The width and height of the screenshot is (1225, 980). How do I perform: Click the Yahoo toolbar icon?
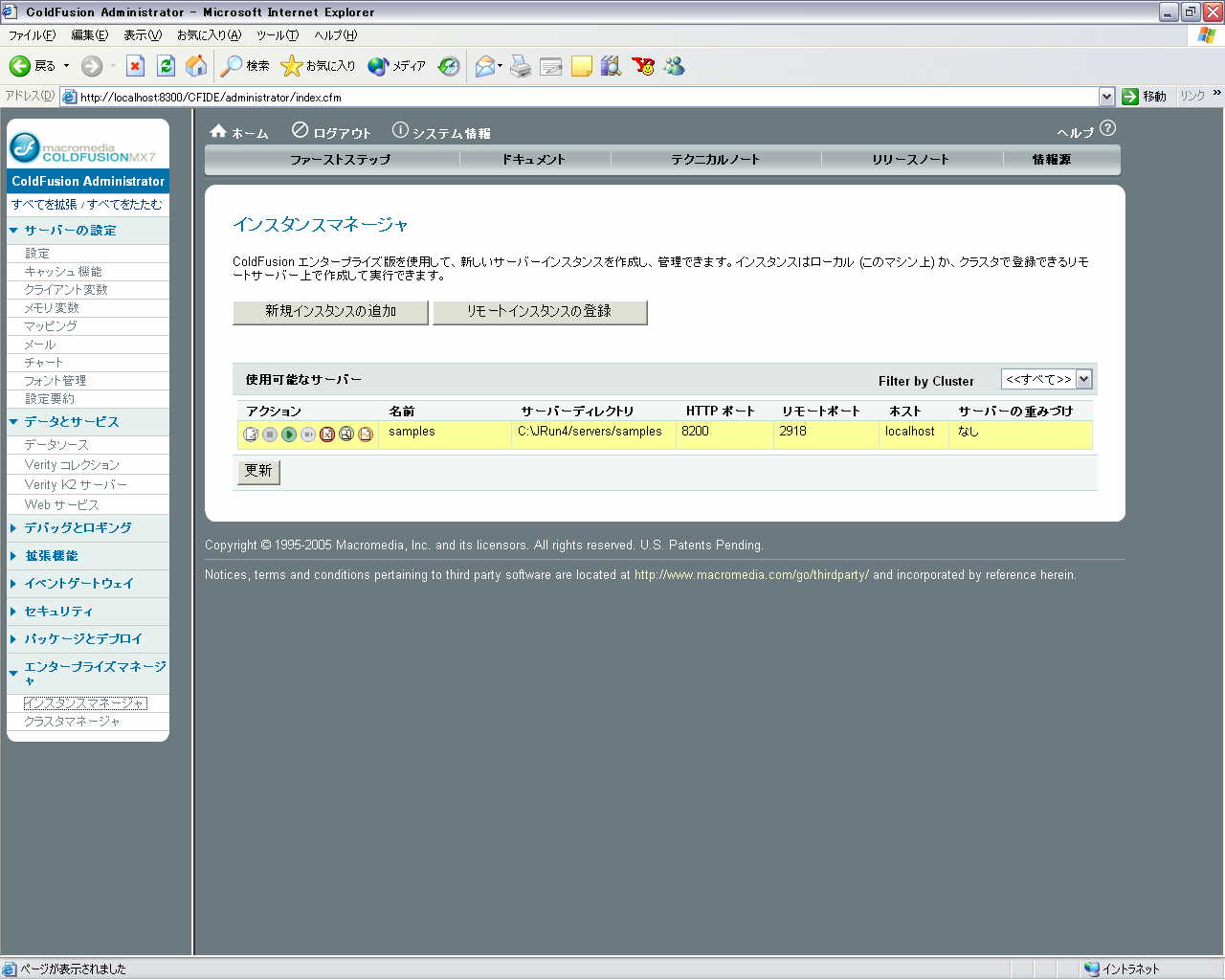point(643,66)
